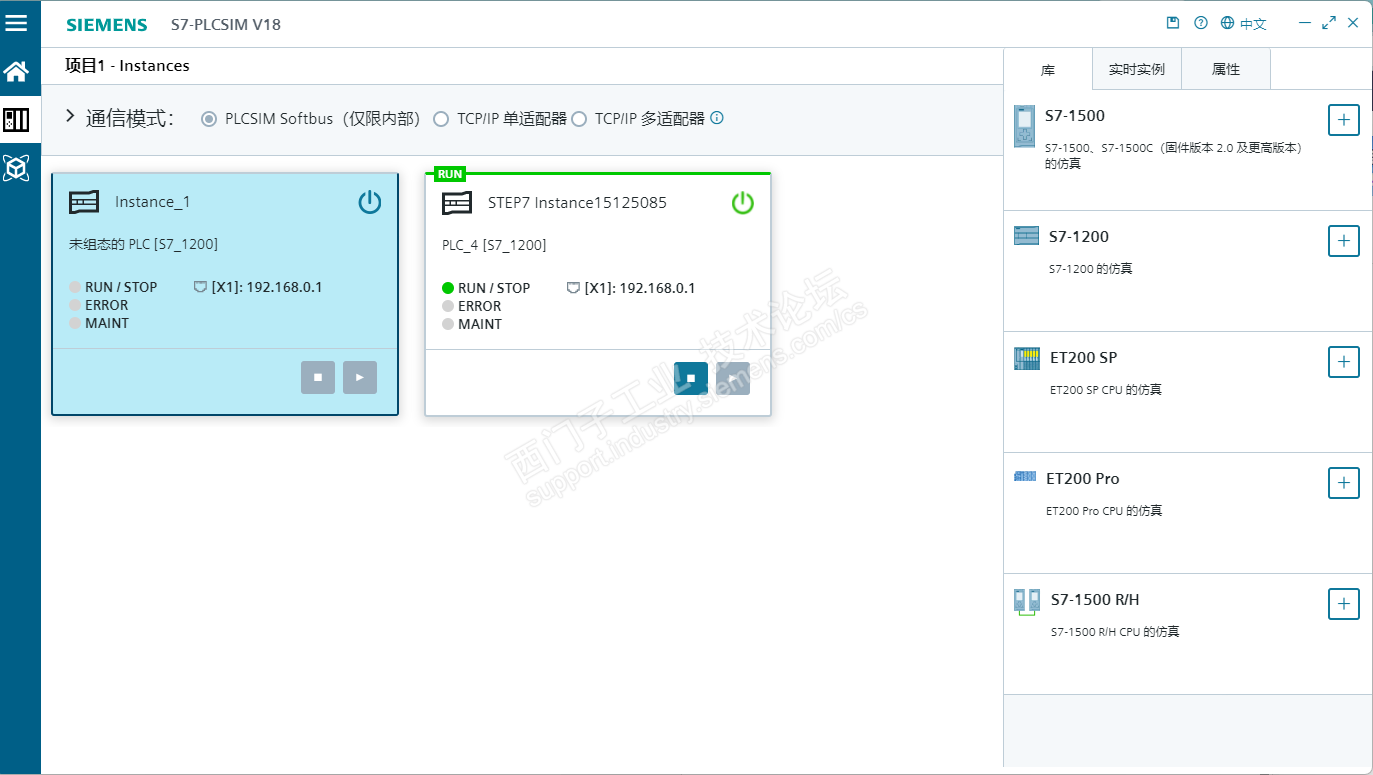Screen dimensions: 1373x775
Task: Click the run button of STEP7 Instance15125085
Action: 733,378
